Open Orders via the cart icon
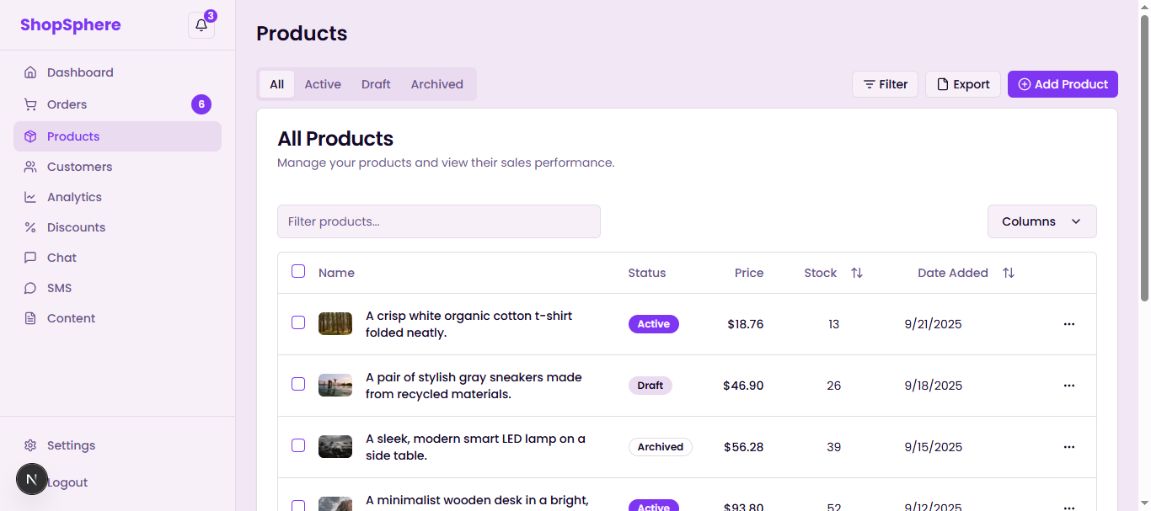The image size is (1151, 511). [x=30, y=105]
